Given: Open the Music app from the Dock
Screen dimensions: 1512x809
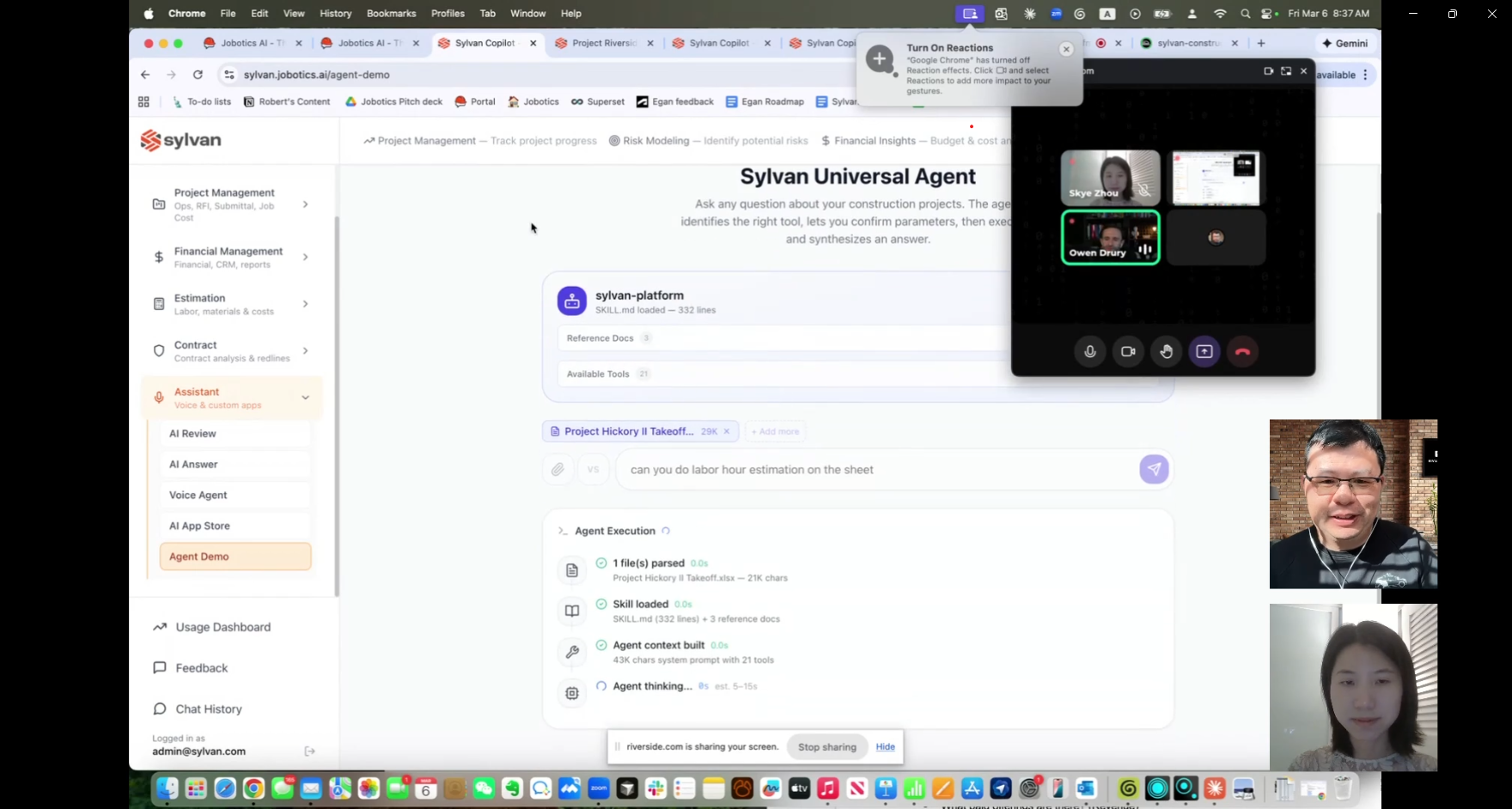Looking at the screenshot, I should tap(828, 788).
